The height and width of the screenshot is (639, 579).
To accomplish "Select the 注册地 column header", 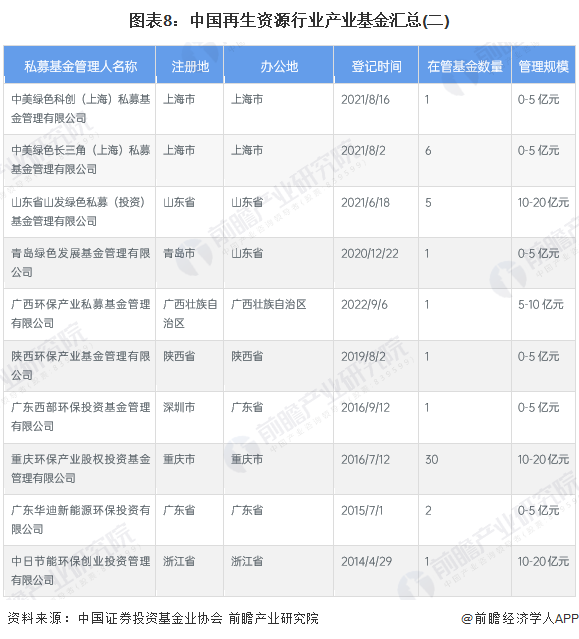I will click(x=190, y=66).
